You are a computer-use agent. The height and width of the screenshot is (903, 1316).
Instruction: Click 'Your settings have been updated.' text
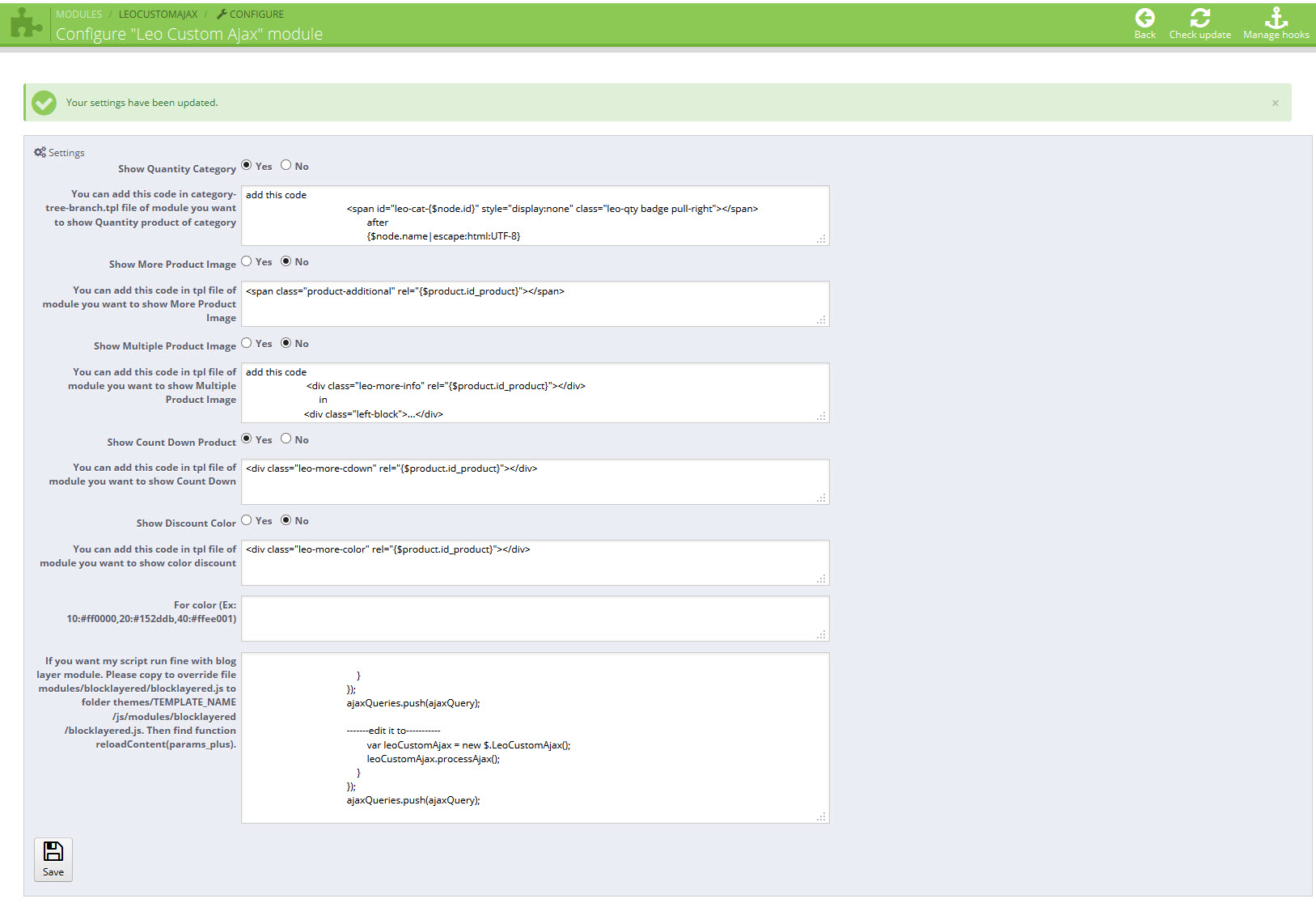coord(142,103)
